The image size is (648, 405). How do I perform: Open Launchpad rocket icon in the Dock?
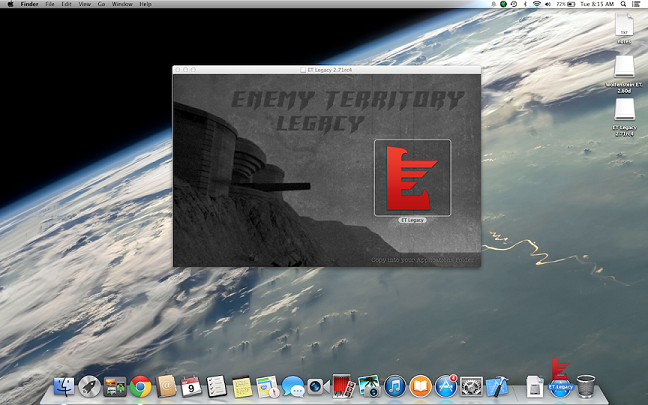(x=89, y=387)
